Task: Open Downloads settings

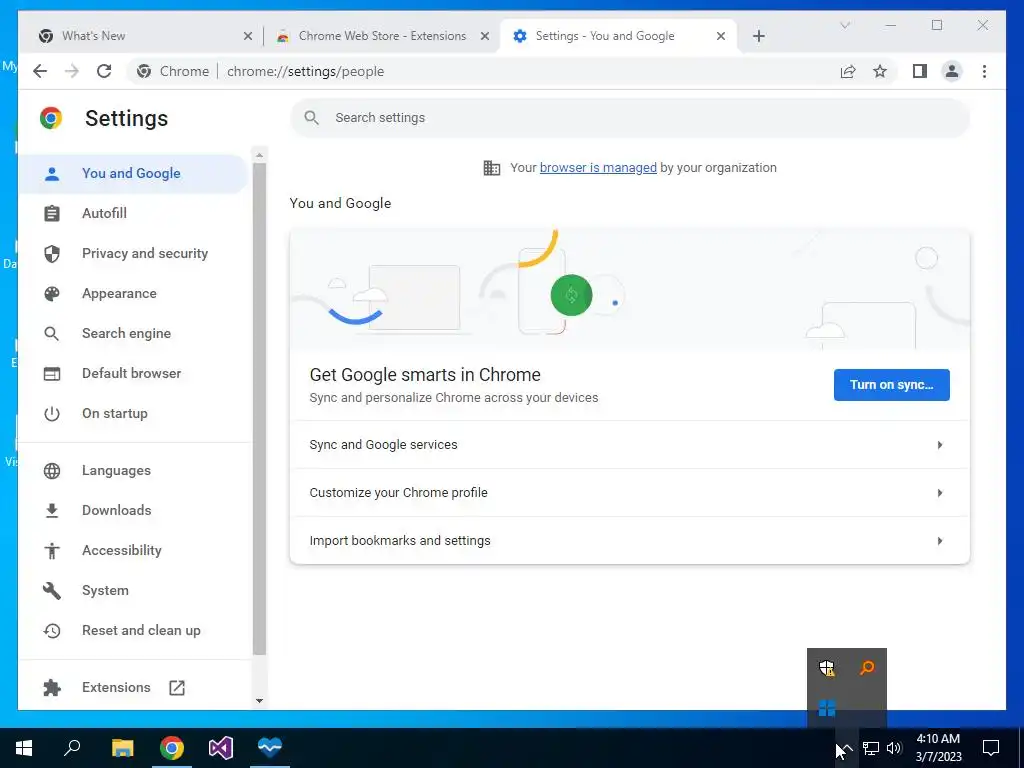Action: pos(133,510)
